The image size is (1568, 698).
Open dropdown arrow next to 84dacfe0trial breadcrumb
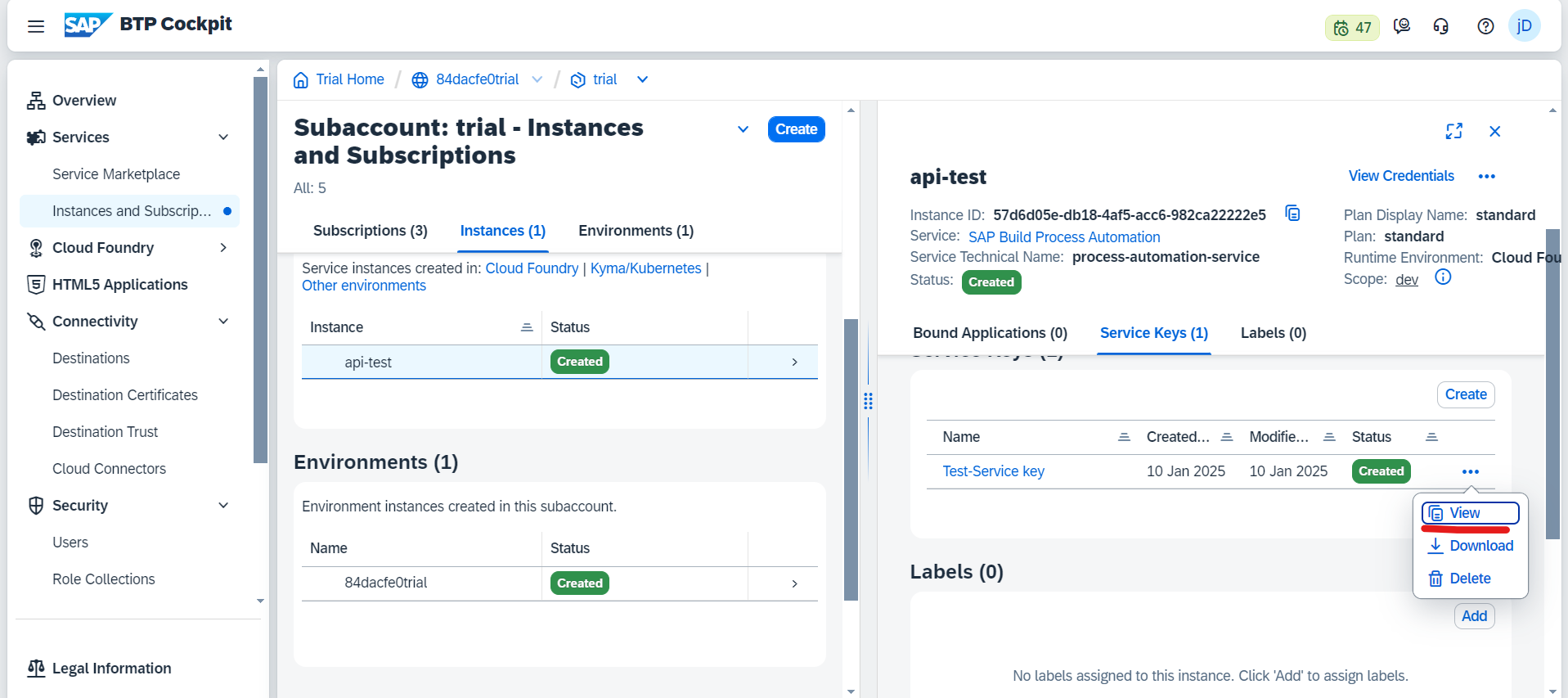(x=537, y=79)
